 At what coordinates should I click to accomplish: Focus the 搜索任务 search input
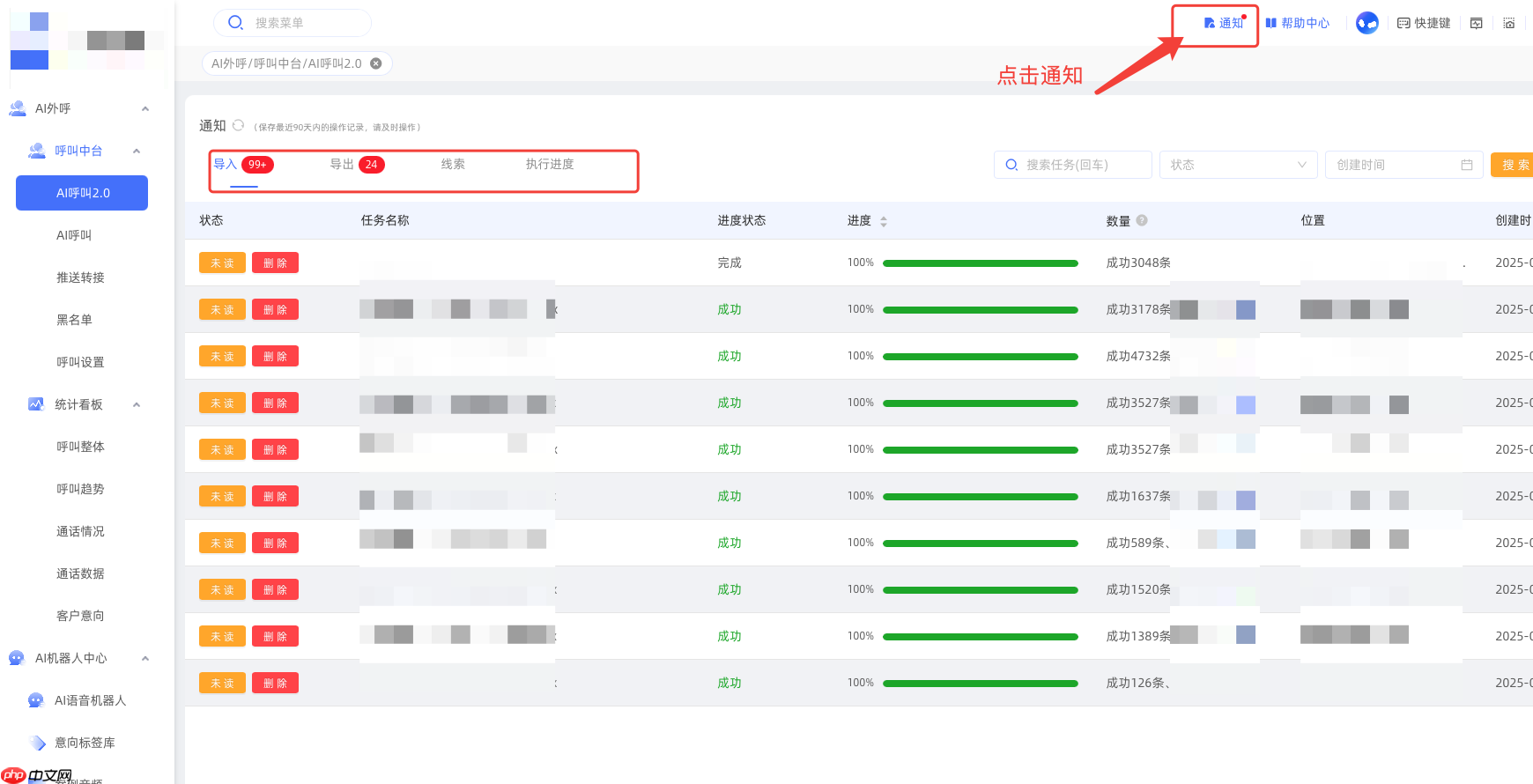click(1072, 165)
